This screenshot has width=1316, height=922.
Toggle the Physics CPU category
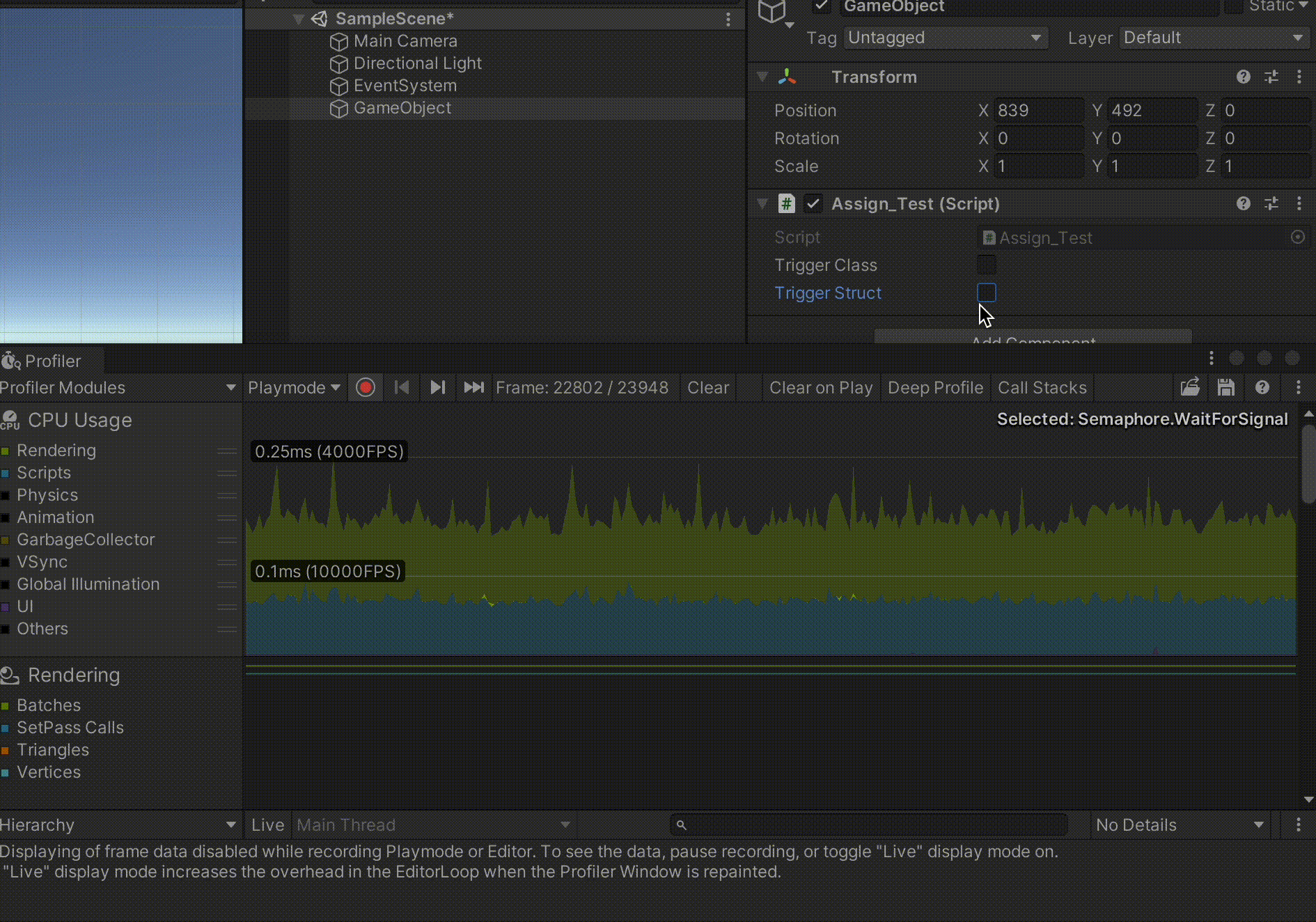pyautogui.click(x=6, y=496)
